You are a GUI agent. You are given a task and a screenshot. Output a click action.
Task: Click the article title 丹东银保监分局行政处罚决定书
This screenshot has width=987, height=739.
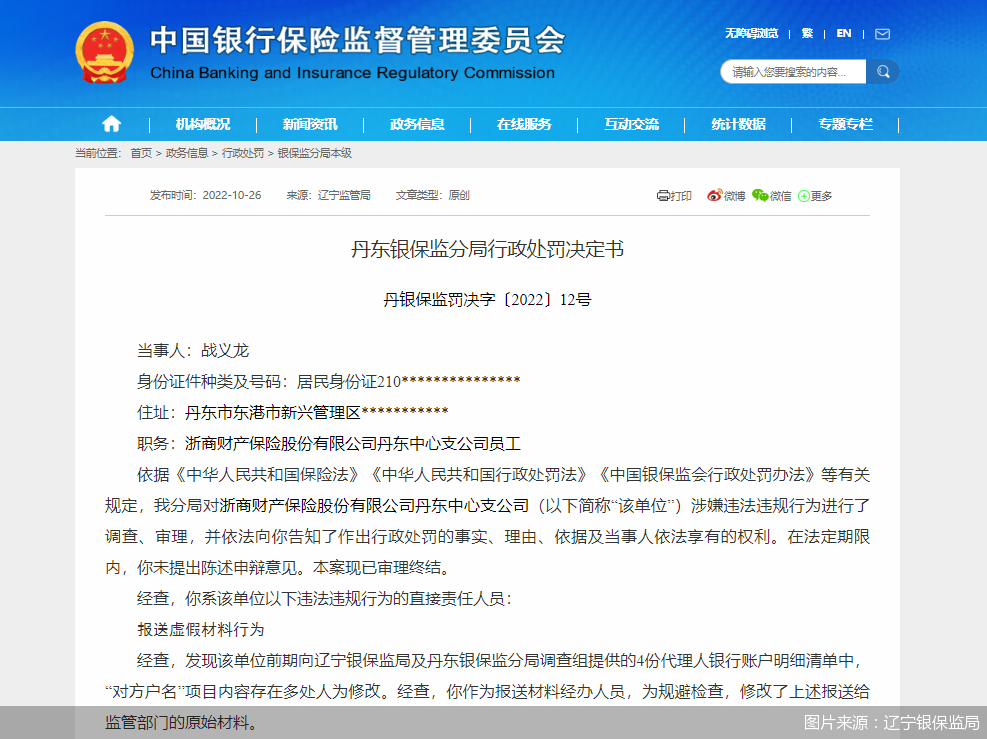(x=487, y=249)
